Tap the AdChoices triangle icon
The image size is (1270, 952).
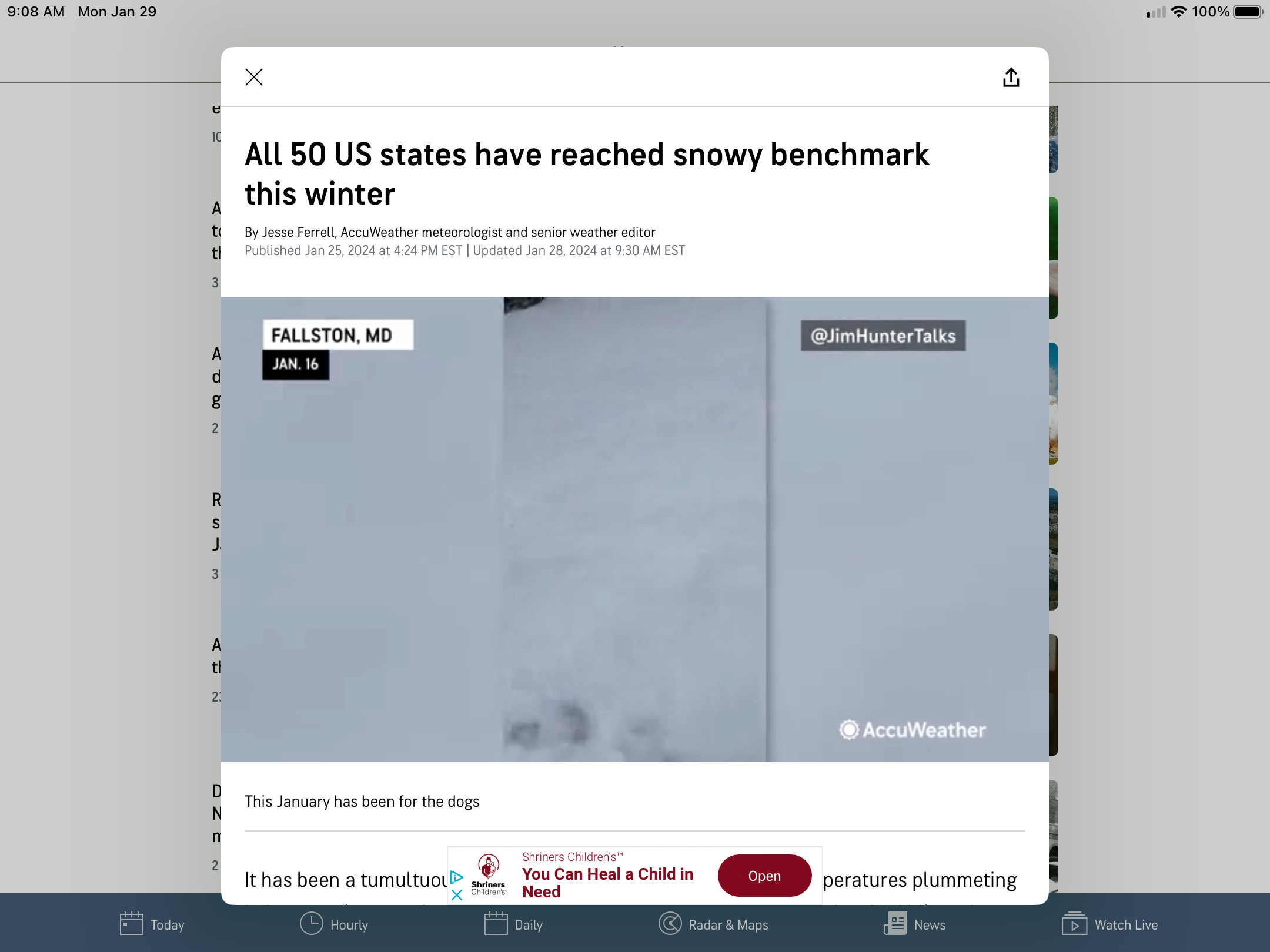click(457, 877)
